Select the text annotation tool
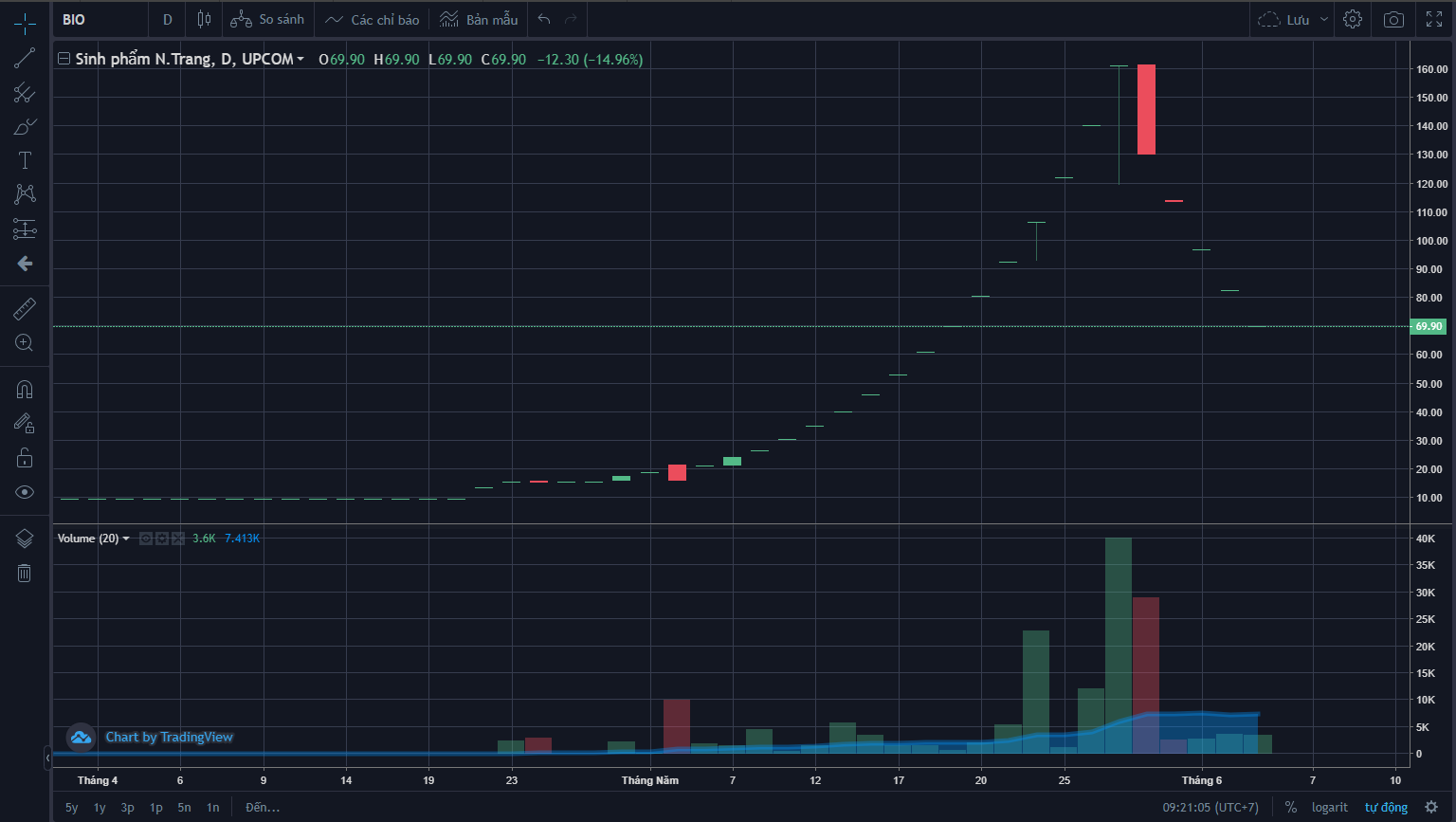The width and height of the screenshot is (1456, 822). pyautogui.click(x=25, y=160)
